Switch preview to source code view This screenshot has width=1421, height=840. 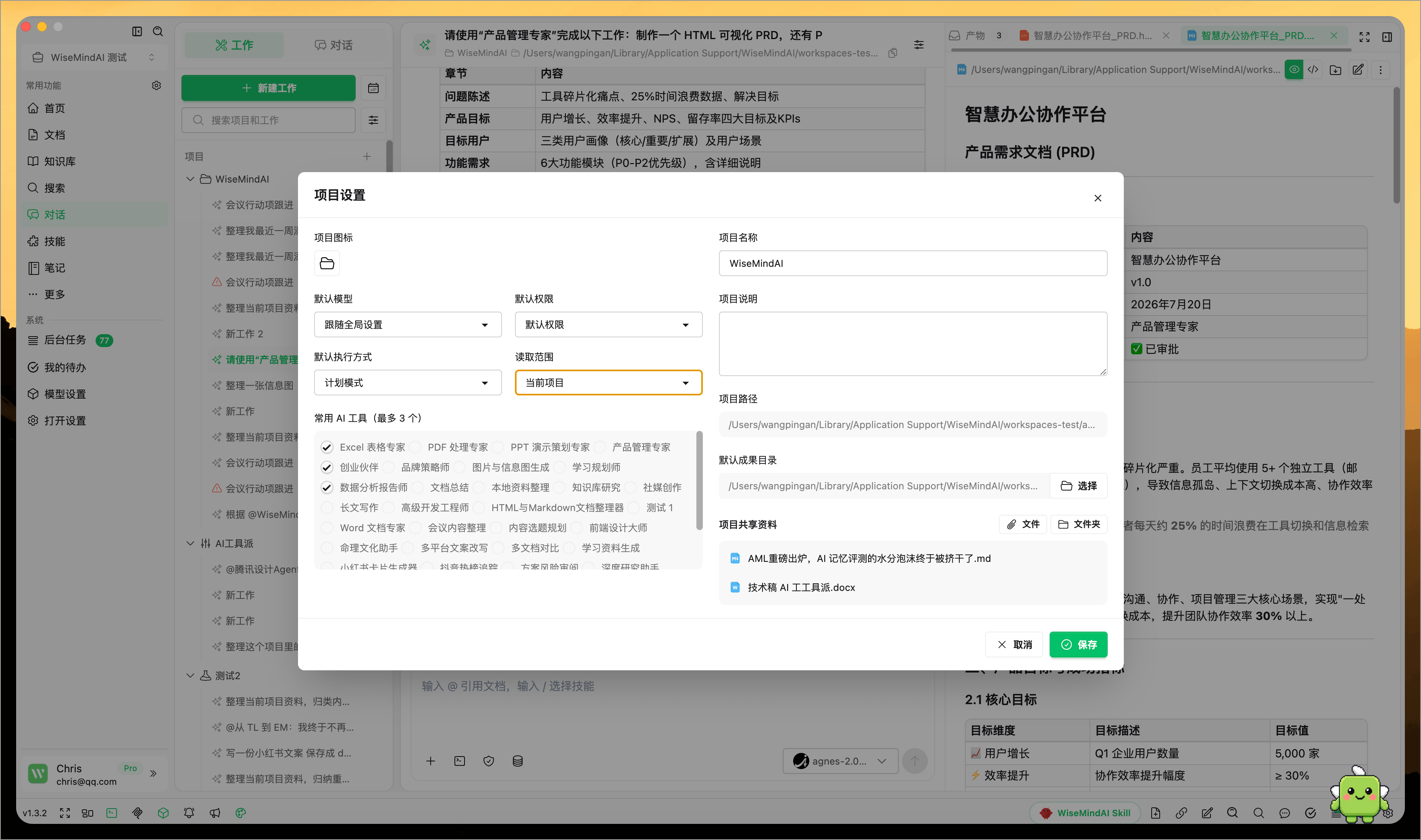[1313, 70]
